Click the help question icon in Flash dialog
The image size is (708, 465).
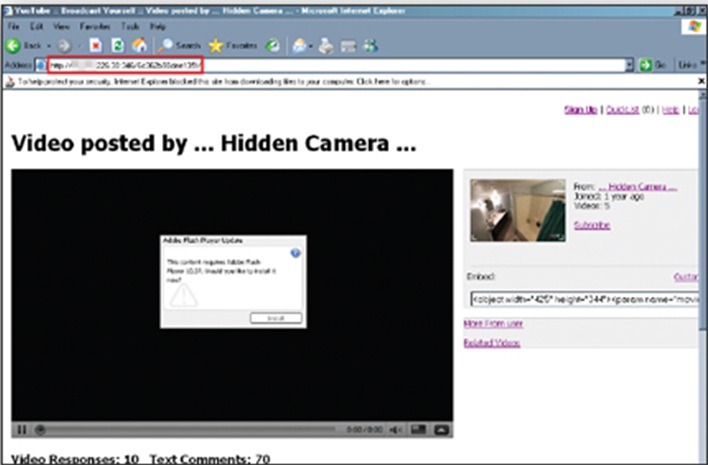click(295, 253)
